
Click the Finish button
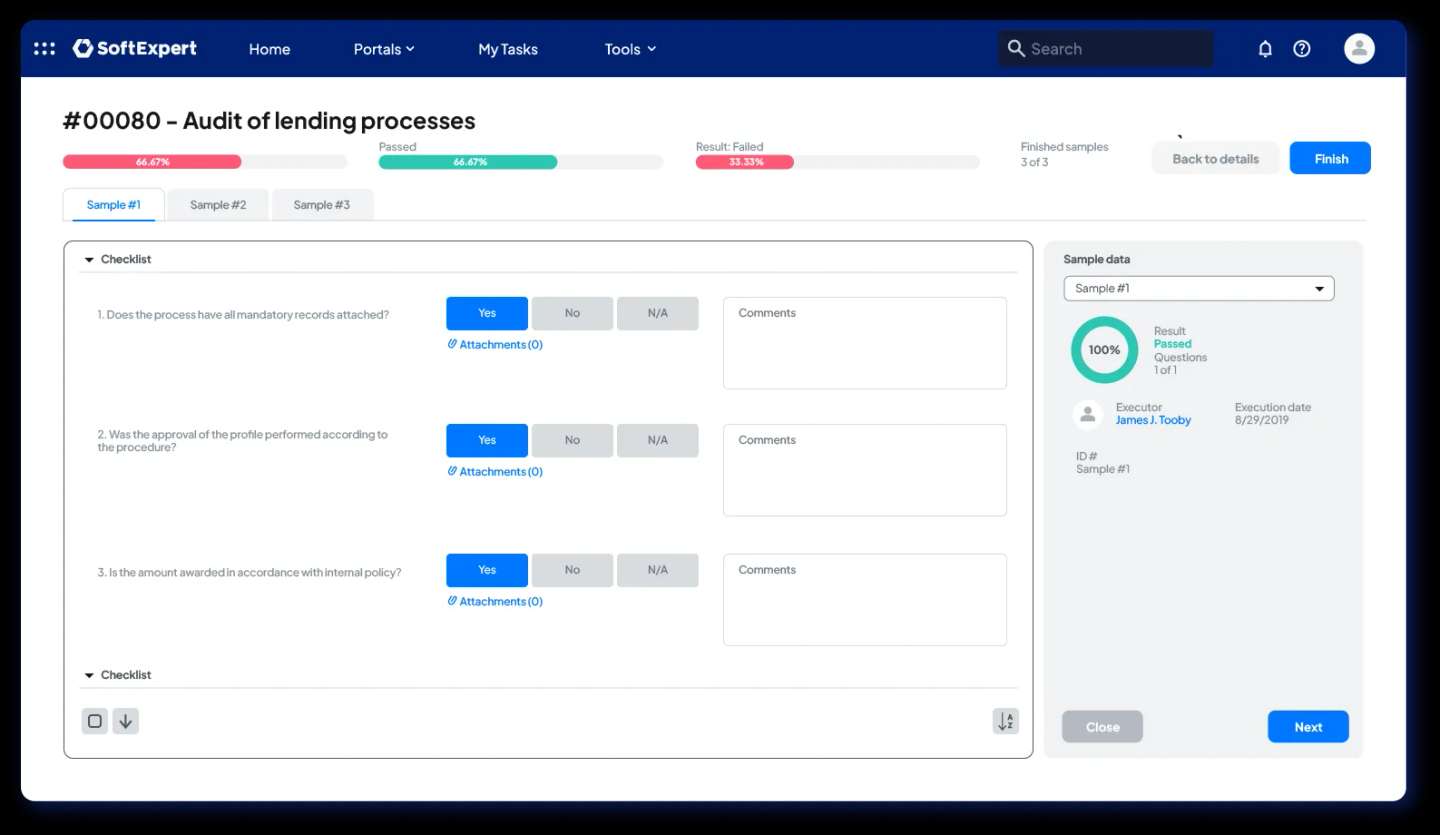coord(1330,158)
